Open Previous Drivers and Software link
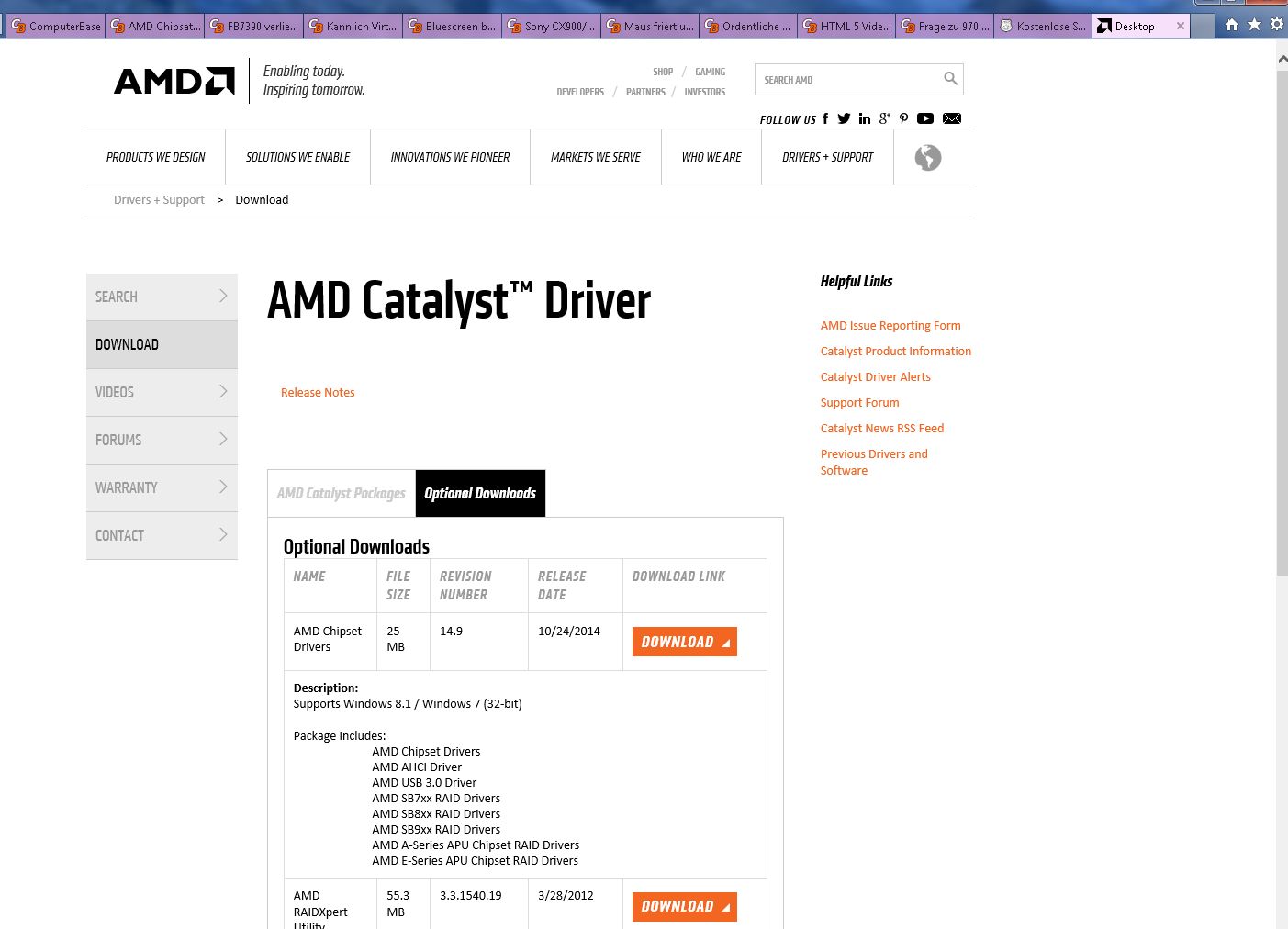This screenshot has width=1288, height=929. [874, 462]
